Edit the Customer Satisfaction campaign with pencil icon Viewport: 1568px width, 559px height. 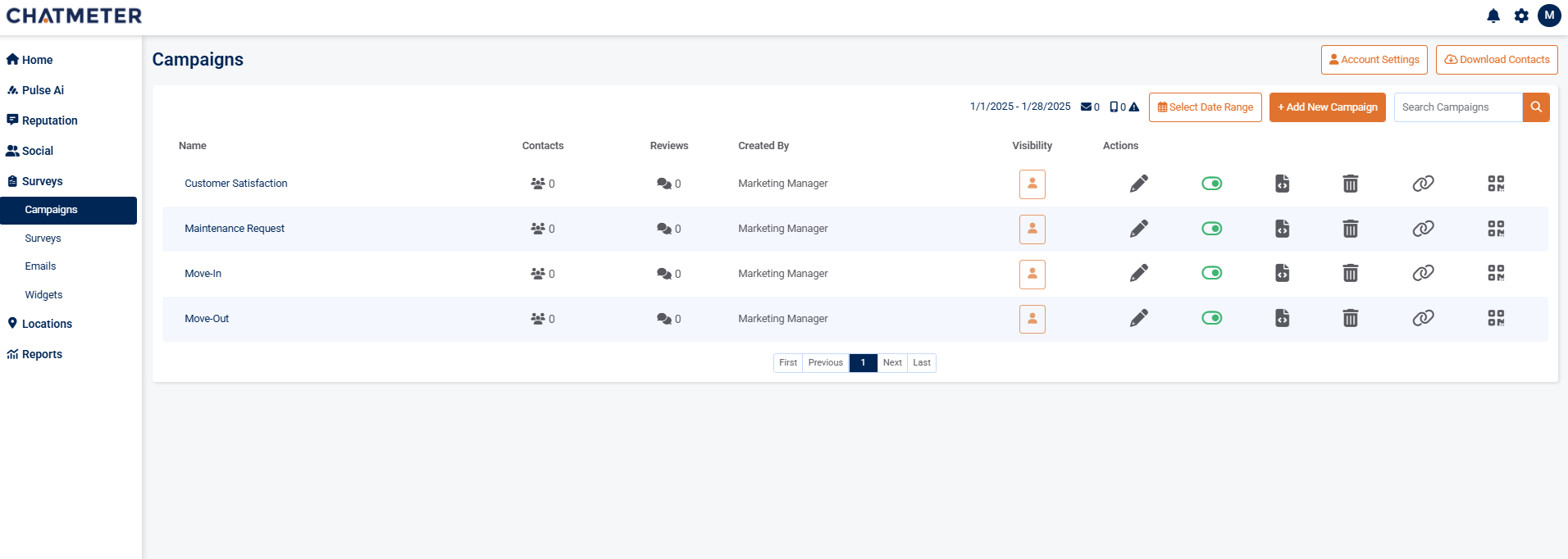coord(1138,184)
